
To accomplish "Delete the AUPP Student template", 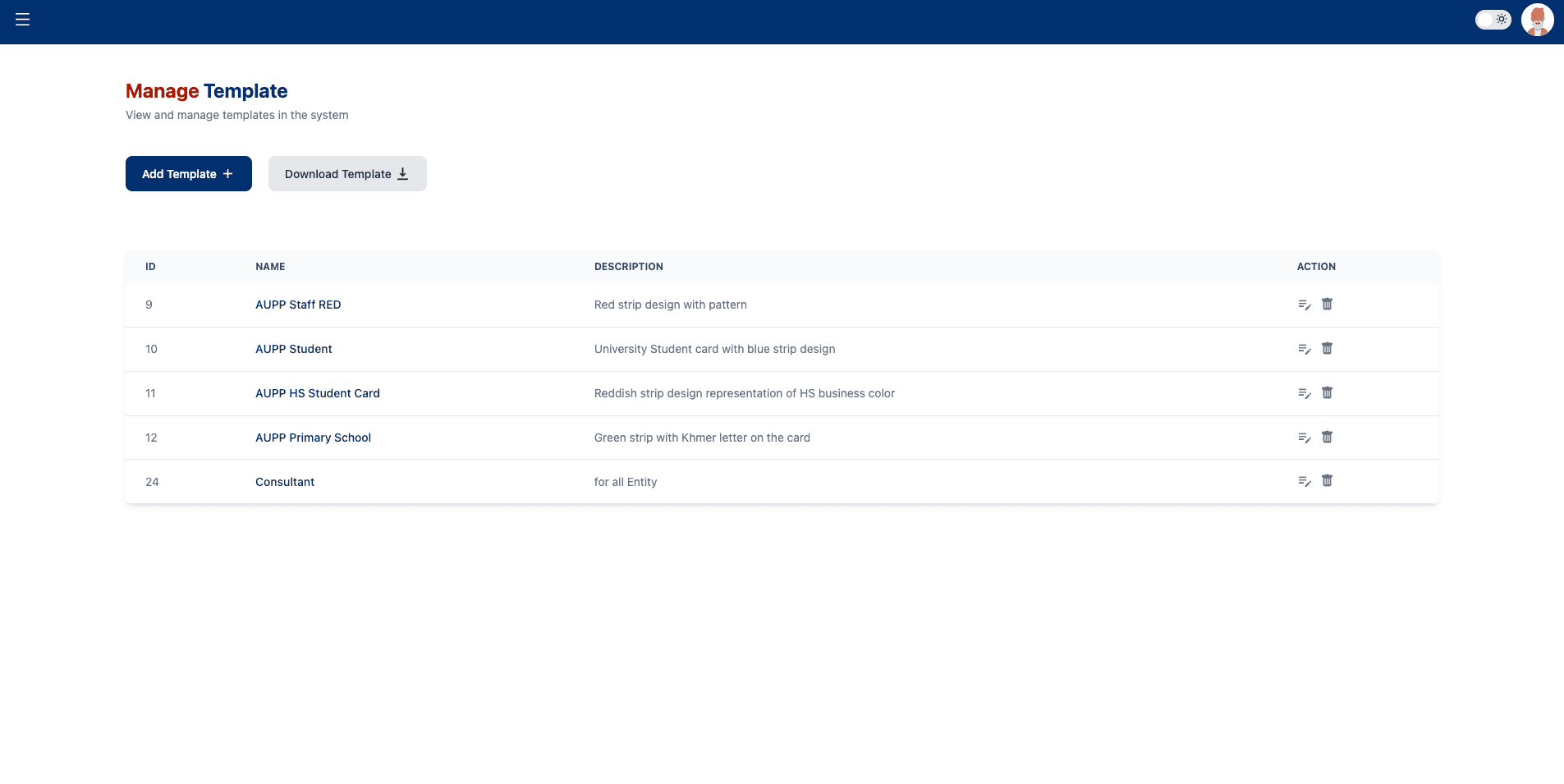I will pos(1327,349).
